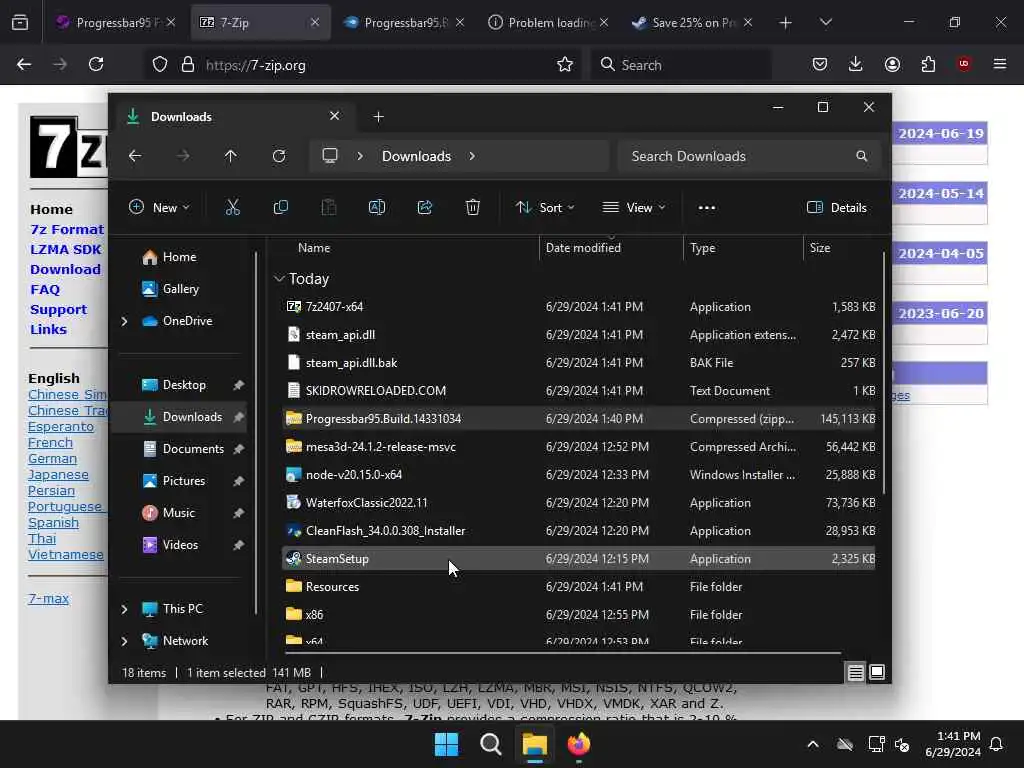Viewport: 1024px width, 768px height.
Task: Switch to details list view icon in status bar
Action: 856,672
